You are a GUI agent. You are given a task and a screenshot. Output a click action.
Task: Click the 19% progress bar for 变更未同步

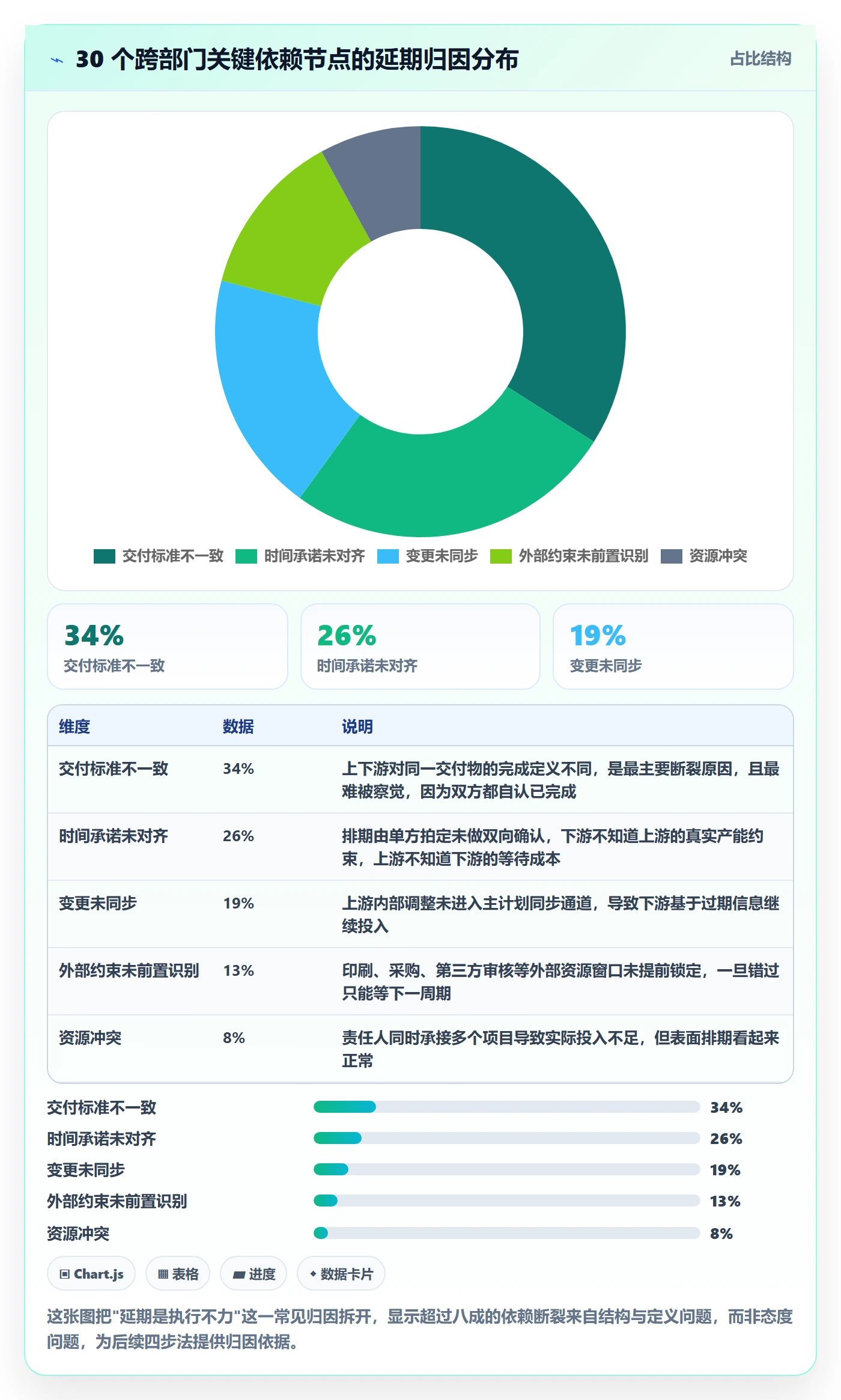[x=507, y=1169]
